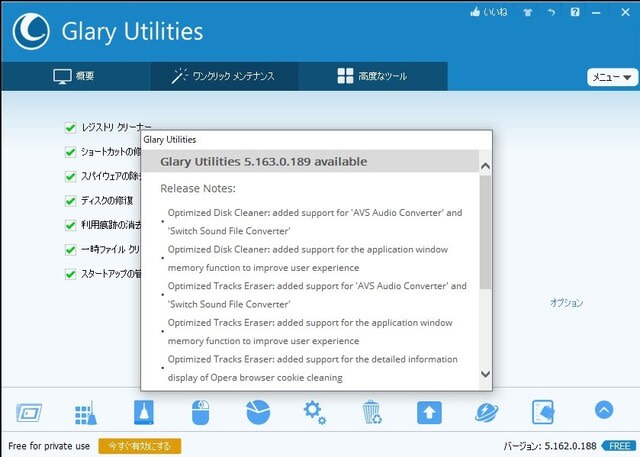Switch to the 概要 tab
640x457 pixels.
click(x=75, y=76)
